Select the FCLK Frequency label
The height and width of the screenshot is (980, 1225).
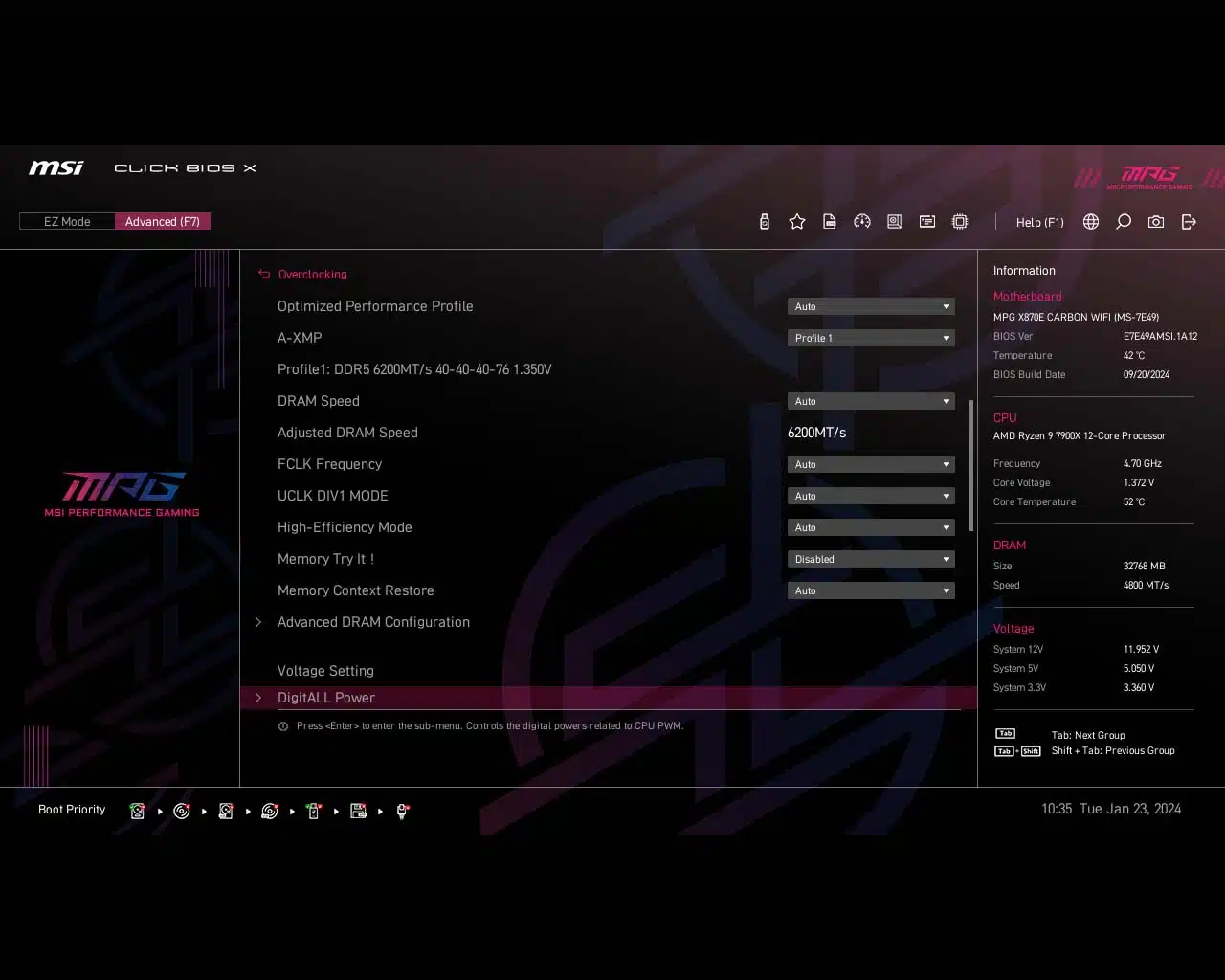329,464
